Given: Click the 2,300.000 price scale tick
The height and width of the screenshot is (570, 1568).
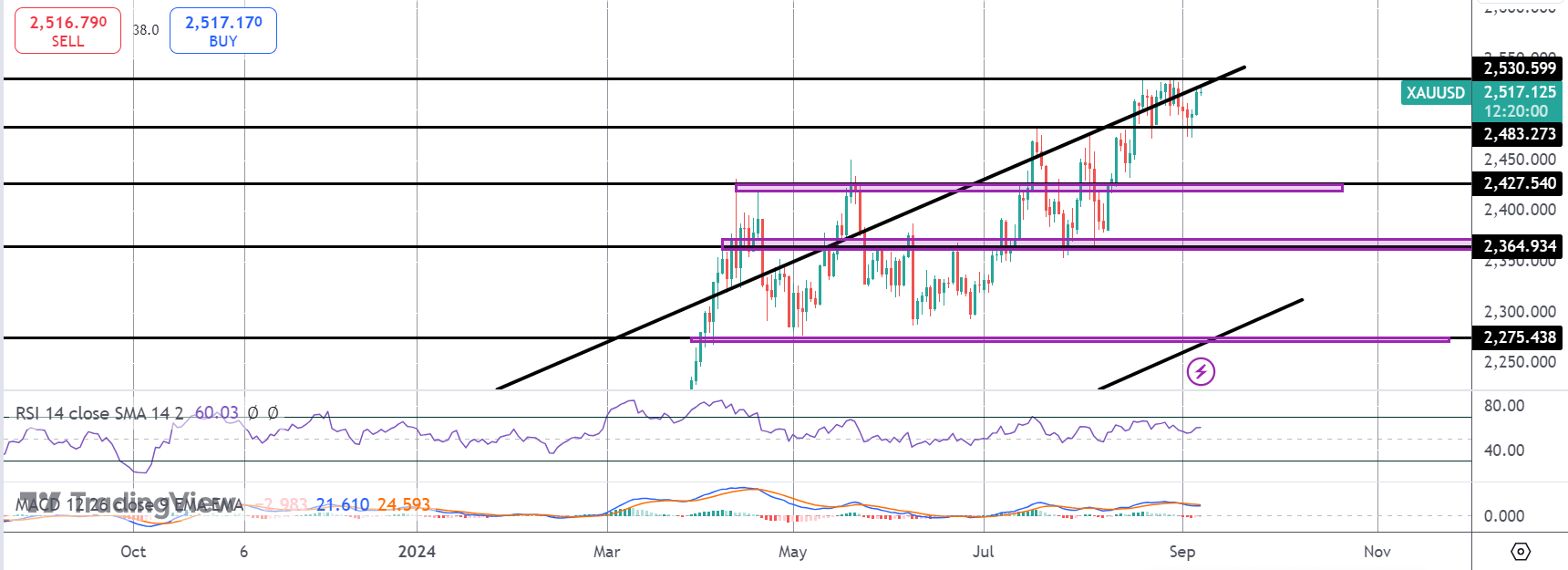Looking at the screenshot, I should pos(1520,312).
